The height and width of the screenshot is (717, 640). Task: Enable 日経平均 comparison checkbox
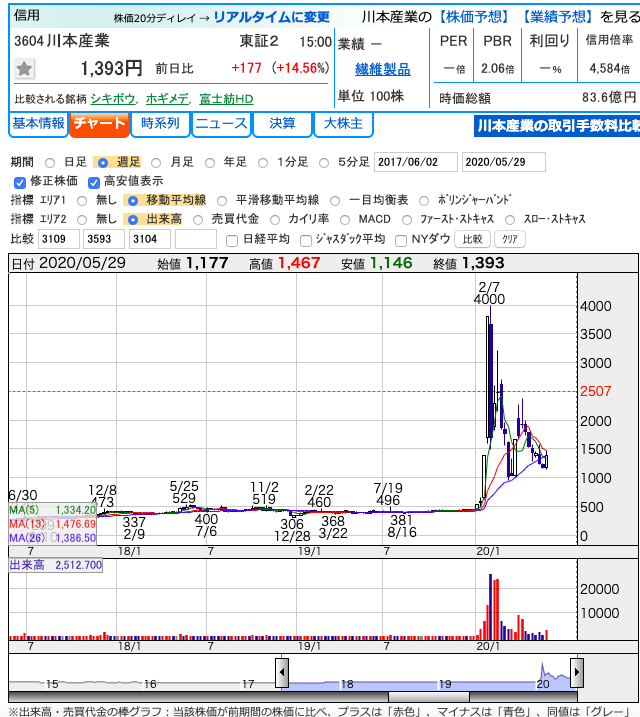[x=232, y=241]
